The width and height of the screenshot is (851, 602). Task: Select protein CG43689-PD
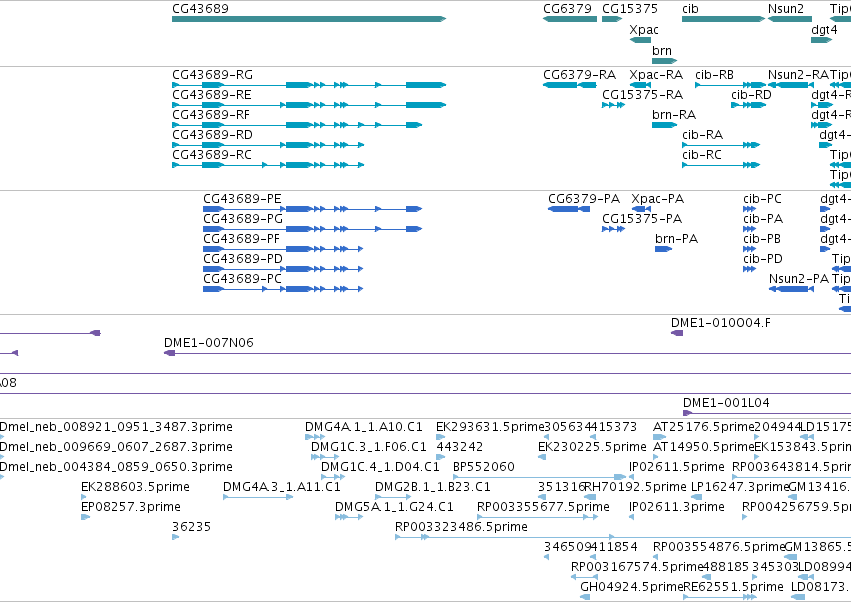coord(283,269)
